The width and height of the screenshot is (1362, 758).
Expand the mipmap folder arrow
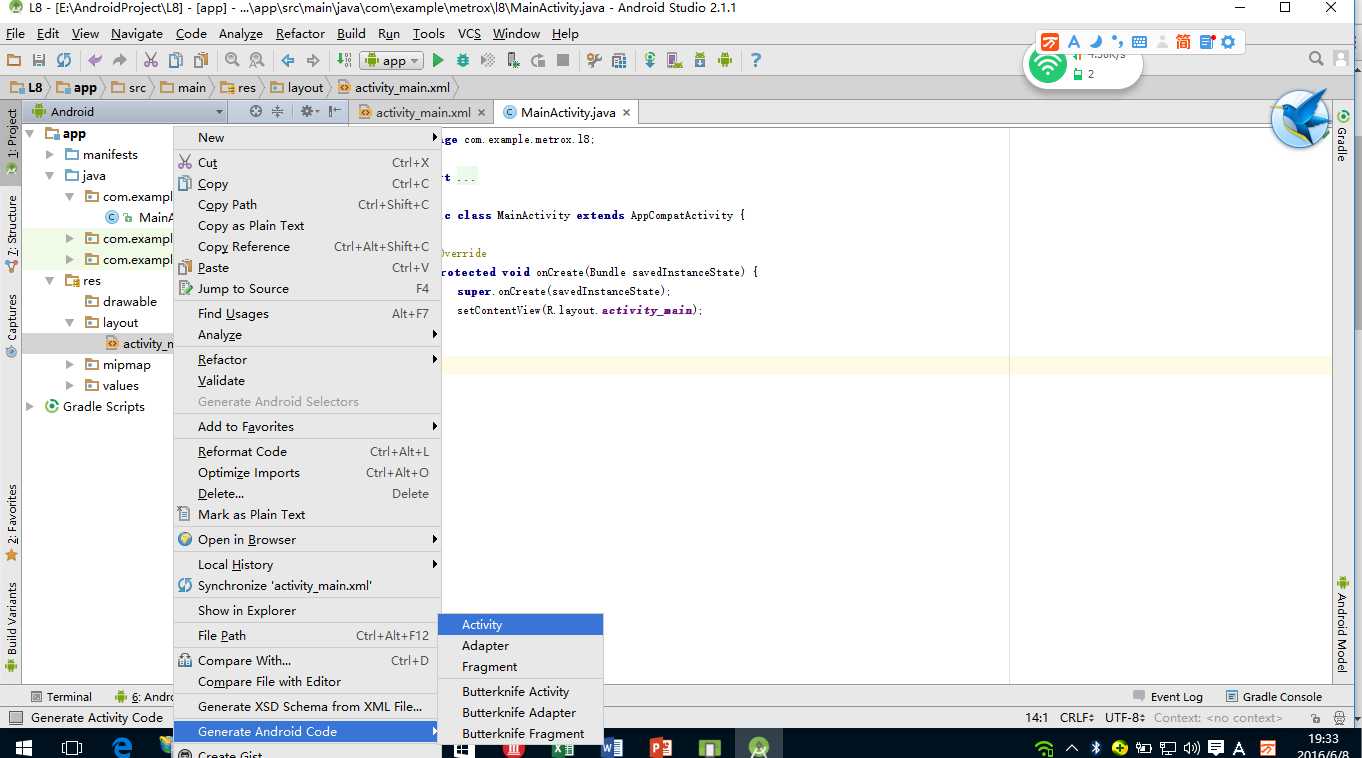[70, 365]
